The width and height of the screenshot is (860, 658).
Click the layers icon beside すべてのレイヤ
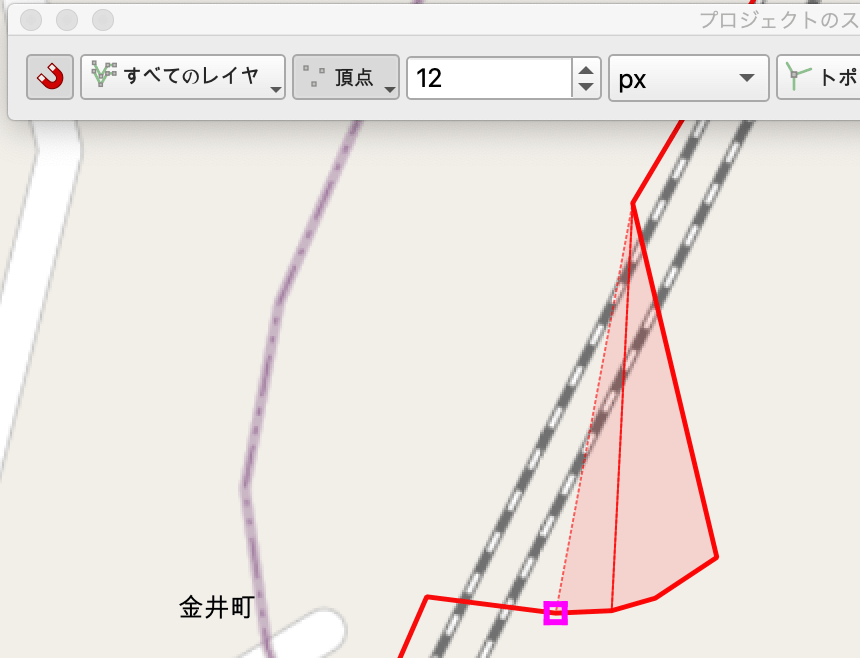[x=104, y=74]
